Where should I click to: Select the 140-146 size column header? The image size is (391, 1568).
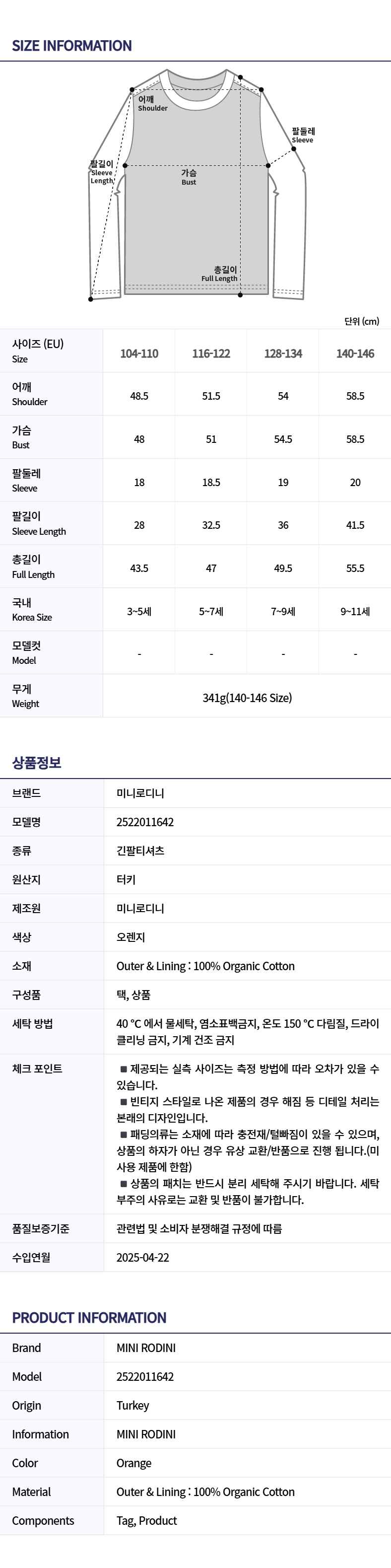click(x=355, y=353)
